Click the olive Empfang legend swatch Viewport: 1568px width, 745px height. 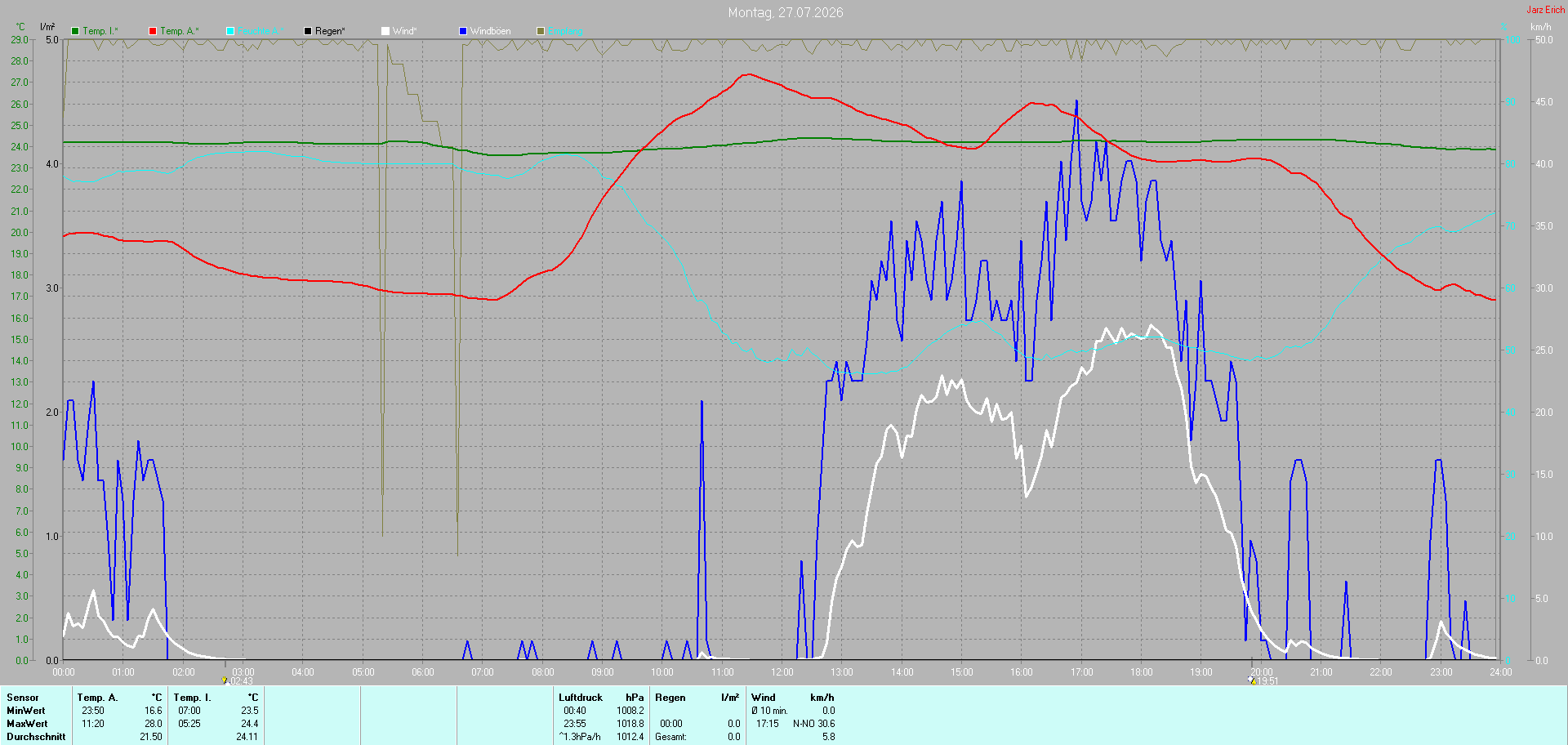[x=541, y=31]
